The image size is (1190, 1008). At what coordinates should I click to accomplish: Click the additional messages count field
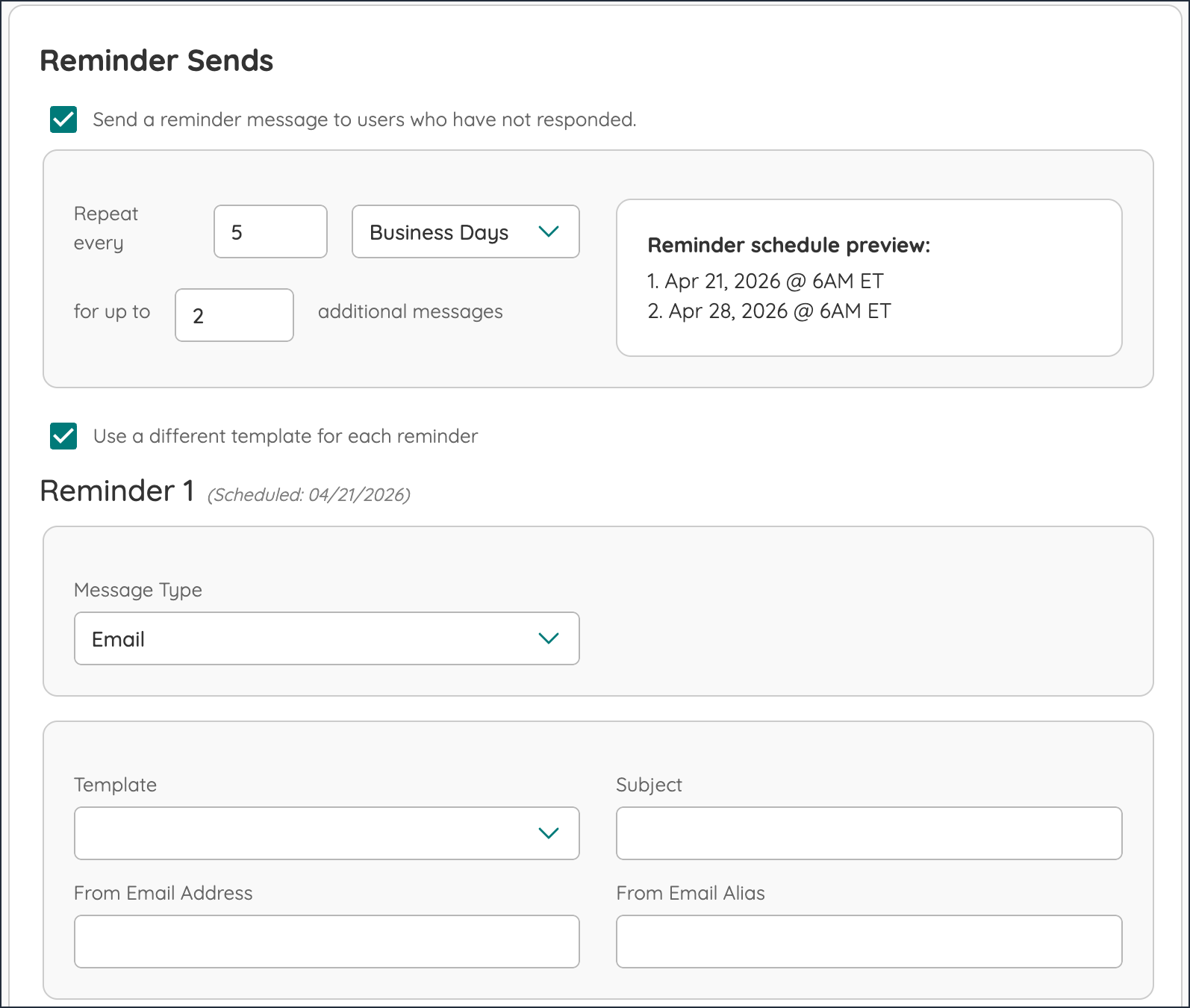click(234, 315)
